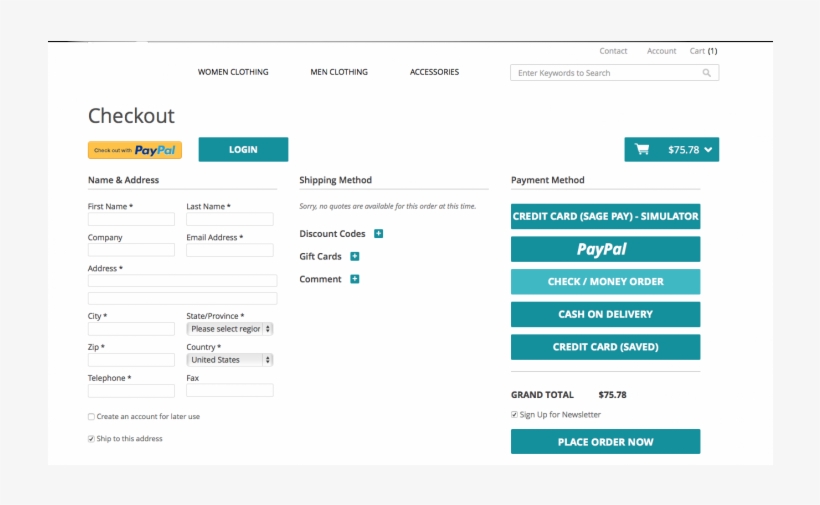Open the Women Clothing menu
Screen dimensions: 820x505
pyautogui.click(x=233, y=72)
